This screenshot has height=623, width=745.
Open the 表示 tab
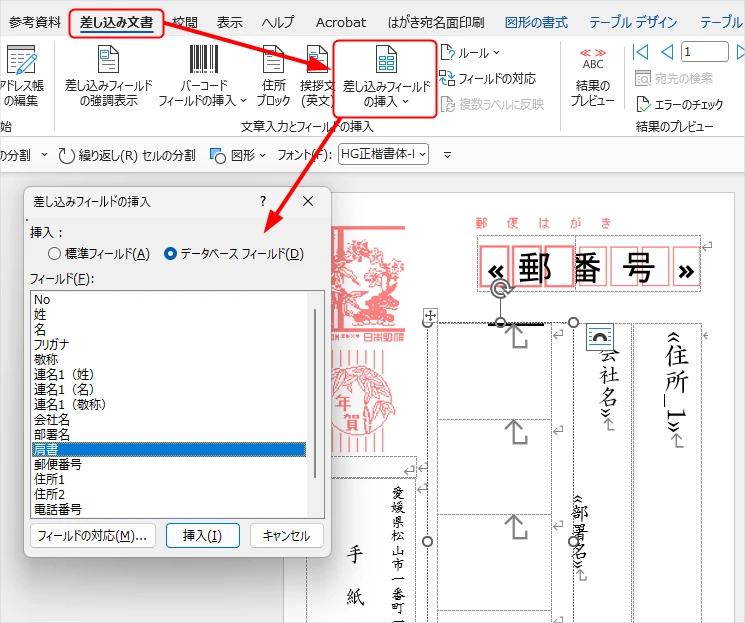[229, 22]
